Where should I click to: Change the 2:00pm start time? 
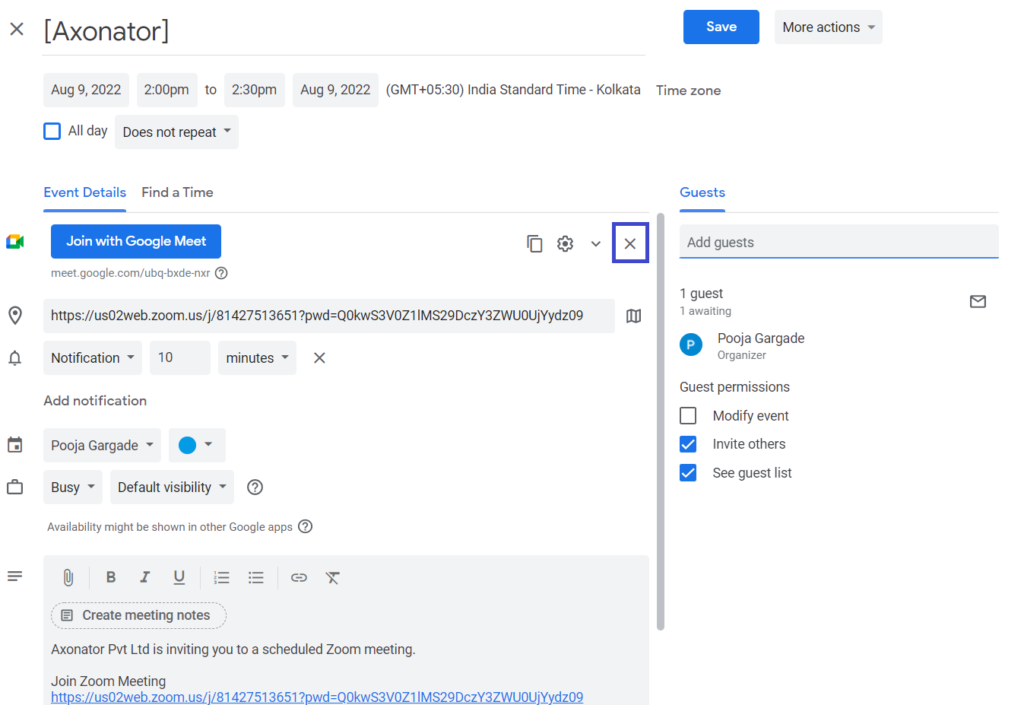click(167, 90)
